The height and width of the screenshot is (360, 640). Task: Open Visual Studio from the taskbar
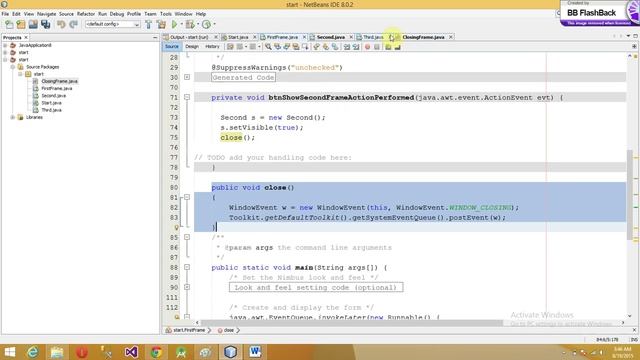pyautogui.click(x=131, y=352)
